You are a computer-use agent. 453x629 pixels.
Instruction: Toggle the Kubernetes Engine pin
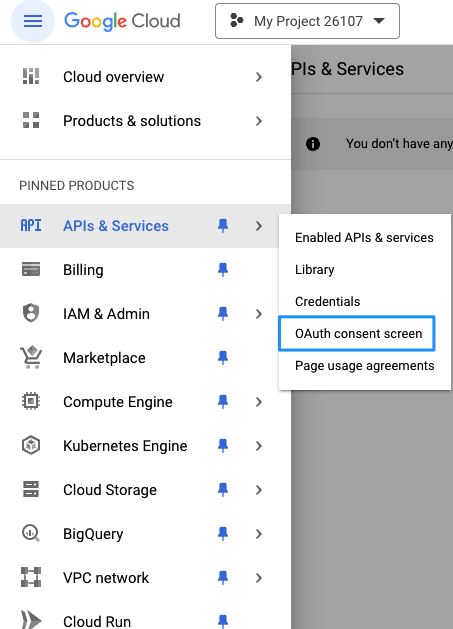223,446
